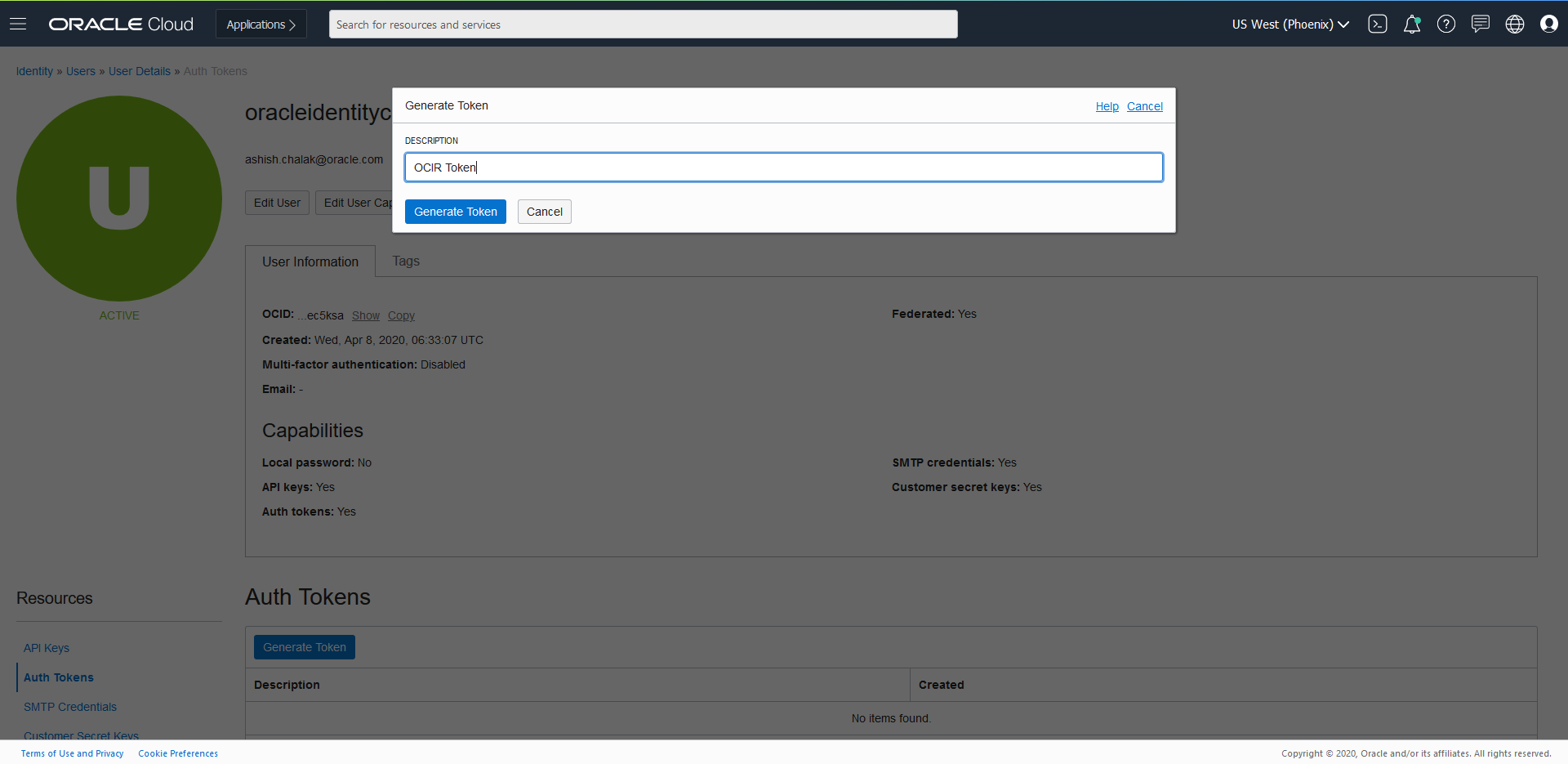Go to Users breadcrumb
This screenshot has height=764, width=1568.
click(x=81, y=71)
